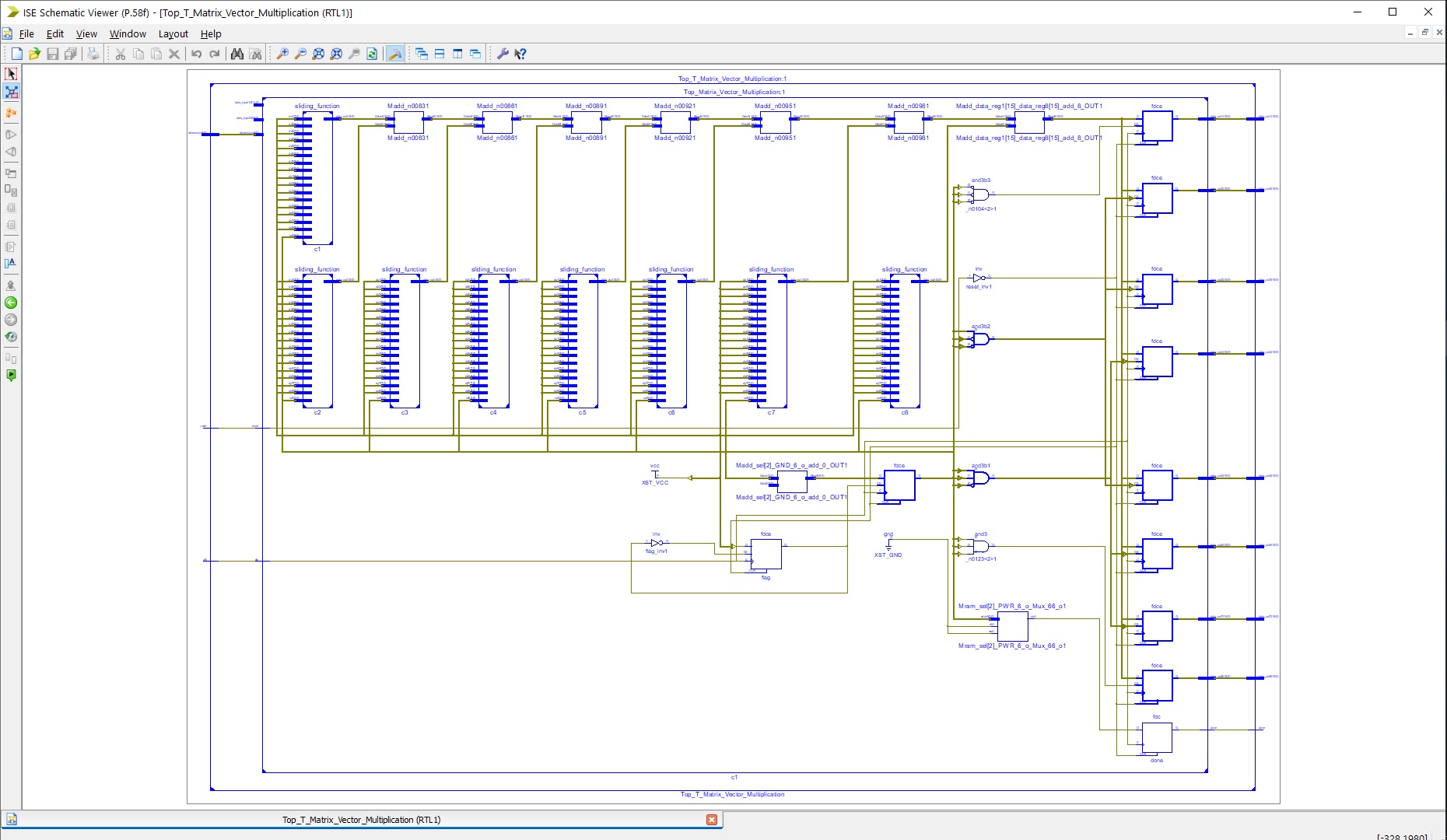The image size is (1447, 840).
Task: Close the RTL1 document tab
Action: (712, 820)
